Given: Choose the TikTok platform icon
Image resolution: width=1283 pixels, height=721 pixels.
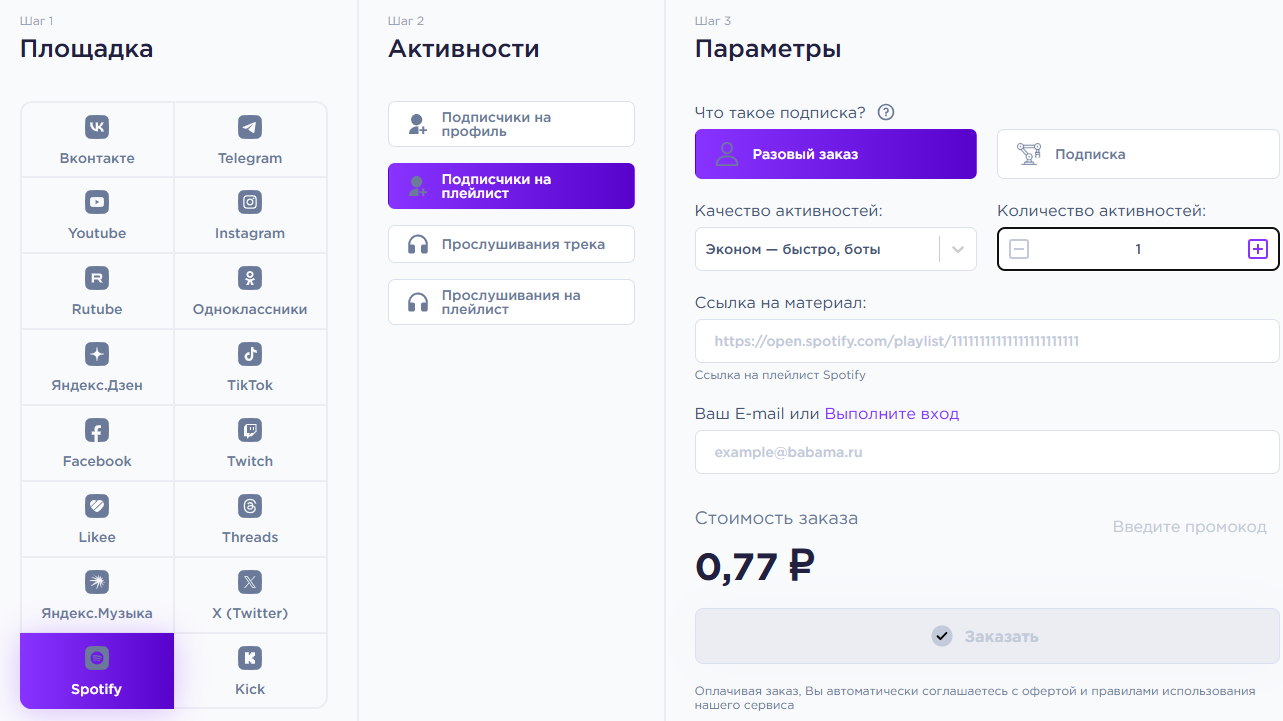Looking at the screenshot, I should coord(250,354).
